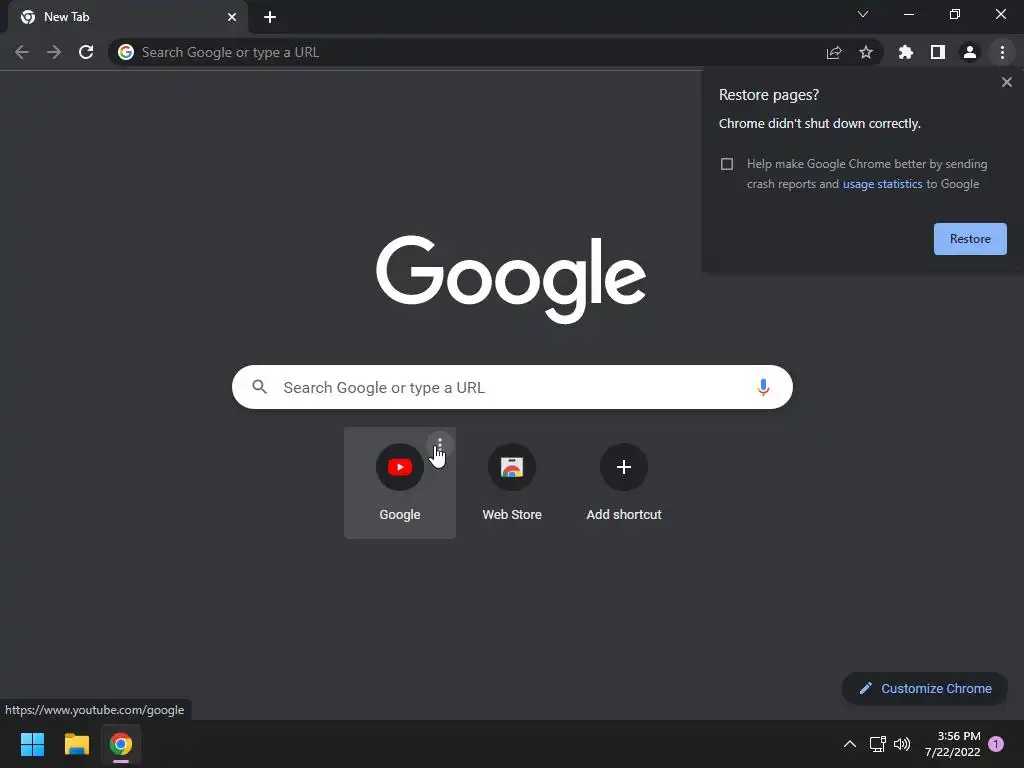Click the Google logo doodle
Image resolution: width=1024 pixels, height=768 pixels.
[x=511, y=280]
